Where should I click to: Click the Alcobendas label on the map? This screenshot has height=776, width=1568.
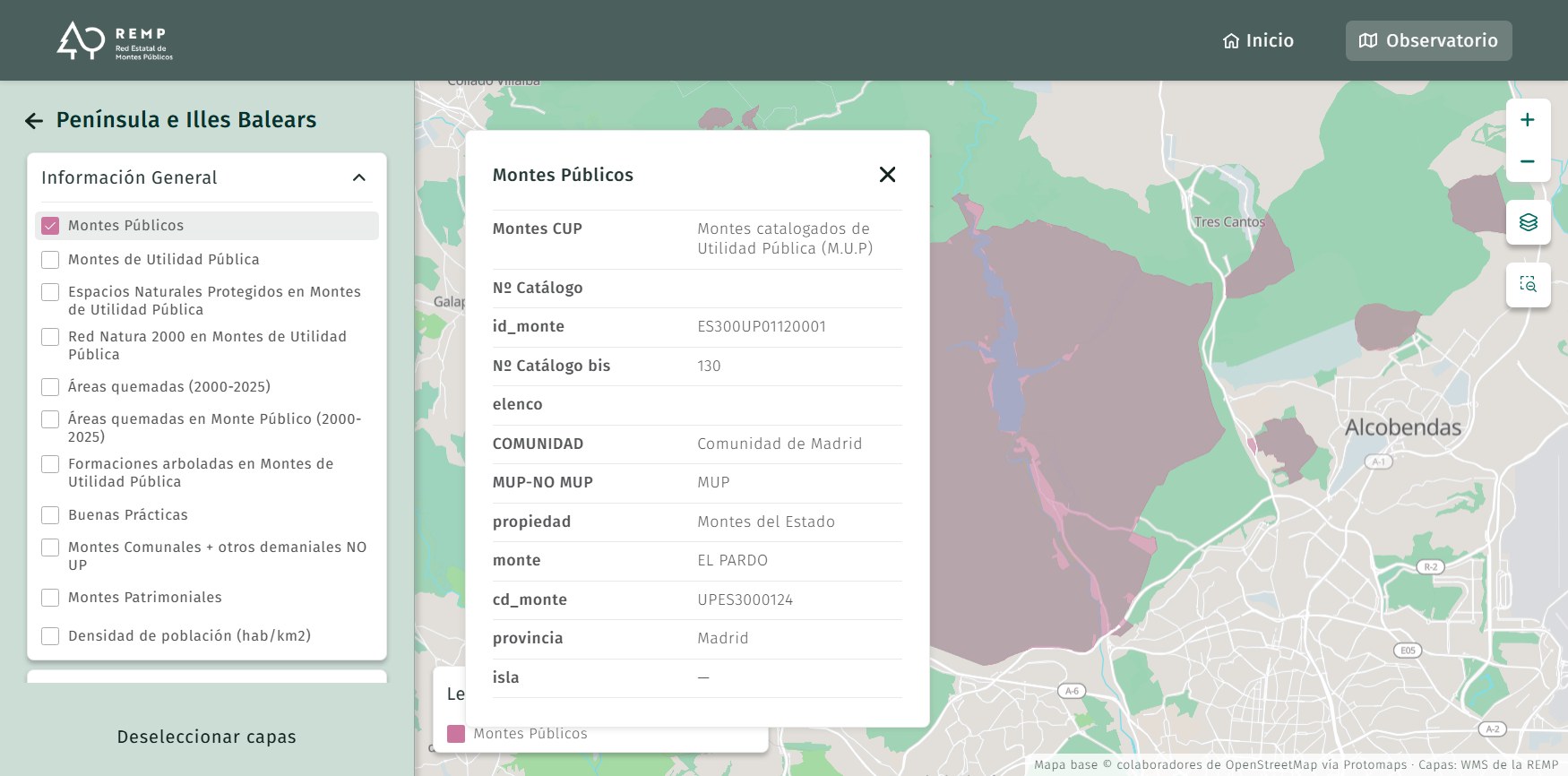click(1403, 427)
